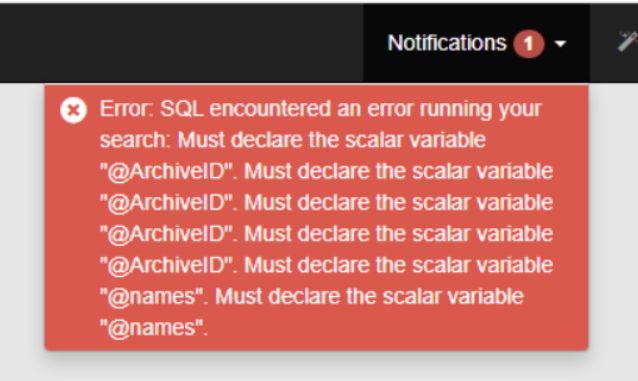The width and height of the screenshot is (638, 381).
Task: Open the Notifications menu
Action: coord(476,43)
